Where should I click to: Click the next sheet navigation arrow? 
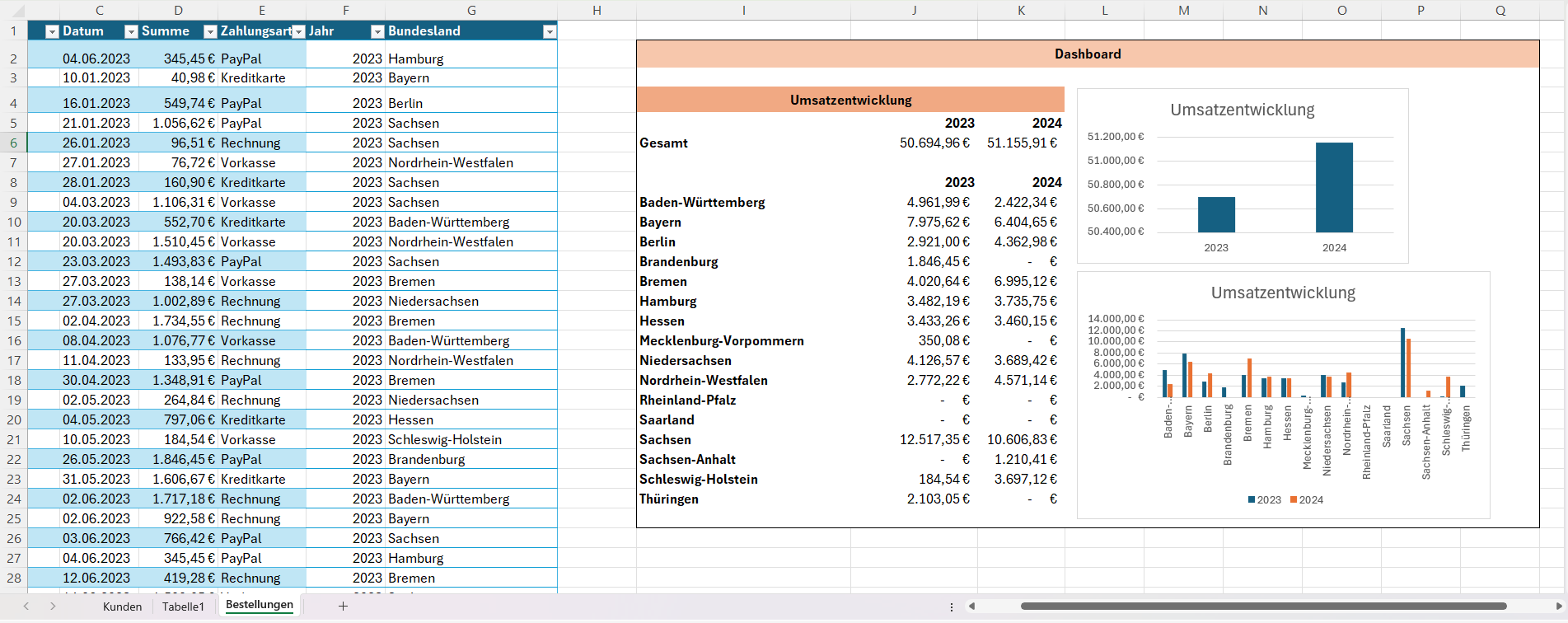tap(53, 607)
